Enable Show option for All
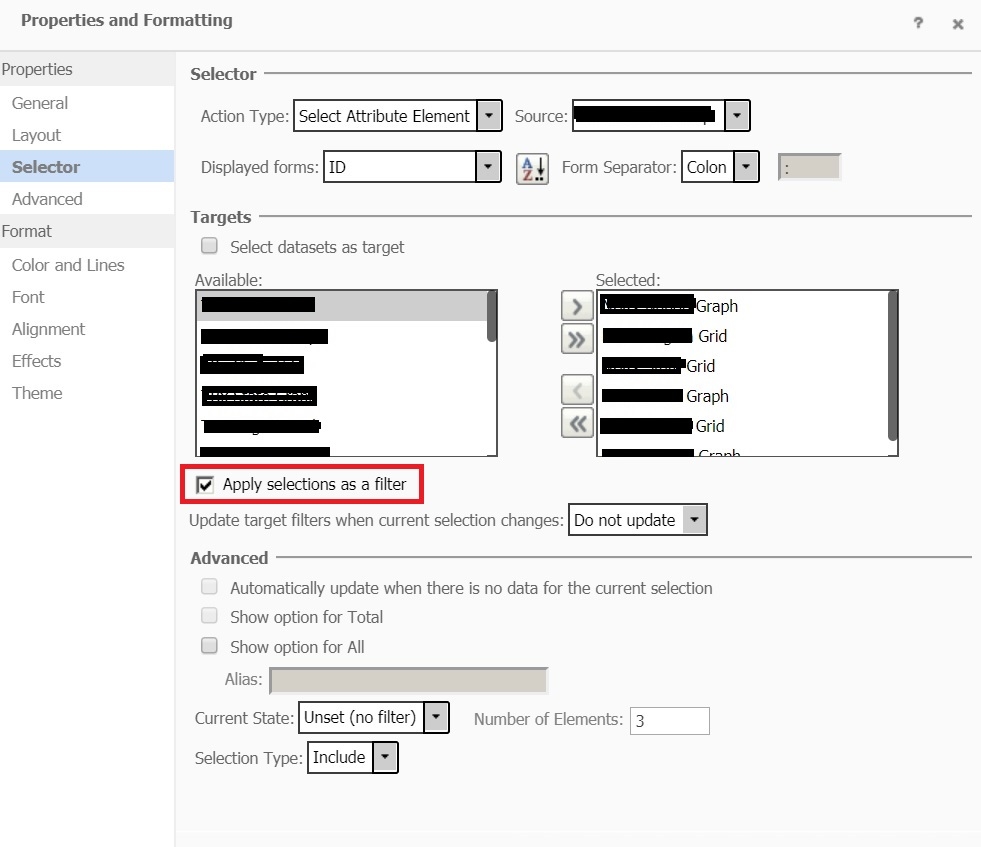981x847 pixels. (x=209, y=646)
